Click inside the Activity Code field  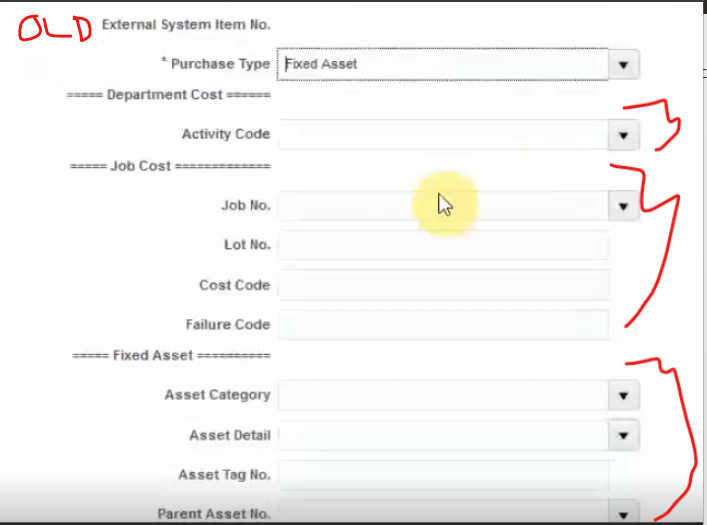[444, 135]
